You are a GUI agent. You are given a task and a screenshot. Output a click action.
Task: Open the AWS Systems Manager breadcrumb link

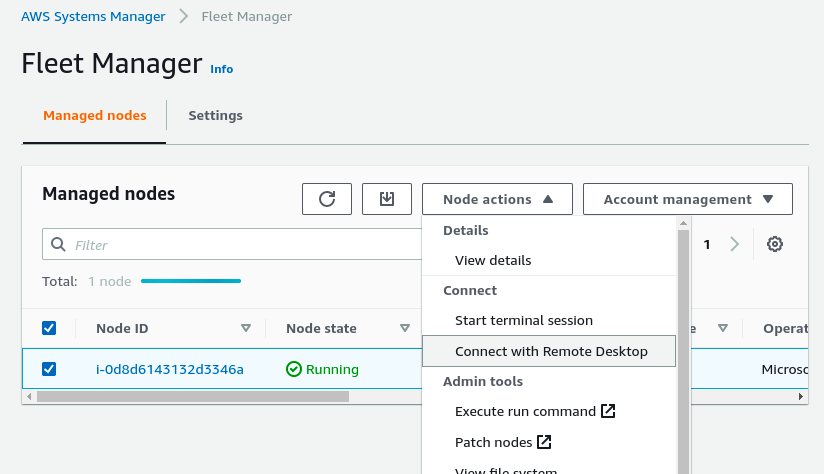[x=94, y=16]
